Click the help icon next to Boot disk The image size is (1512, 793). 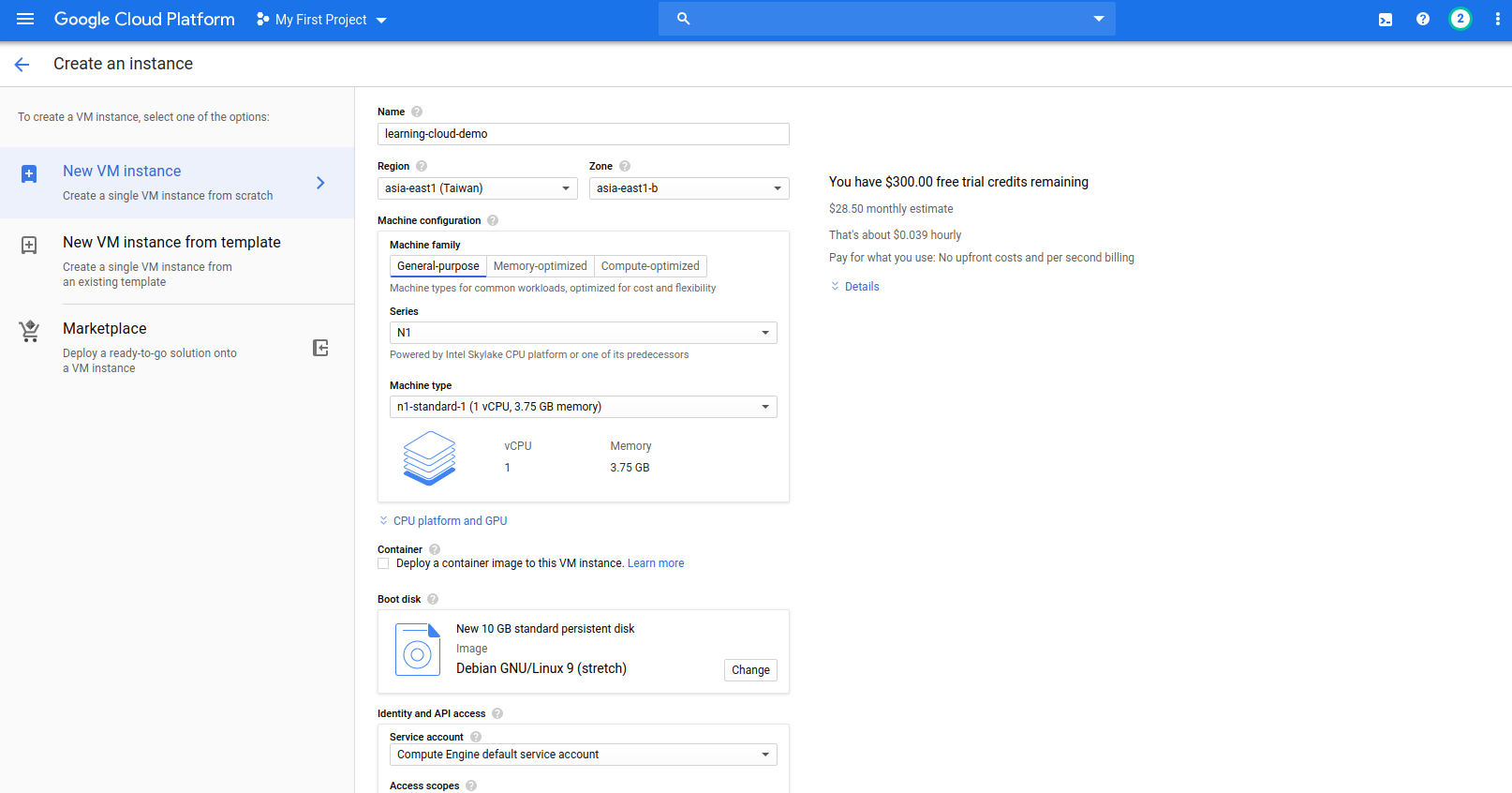point(433,599)
